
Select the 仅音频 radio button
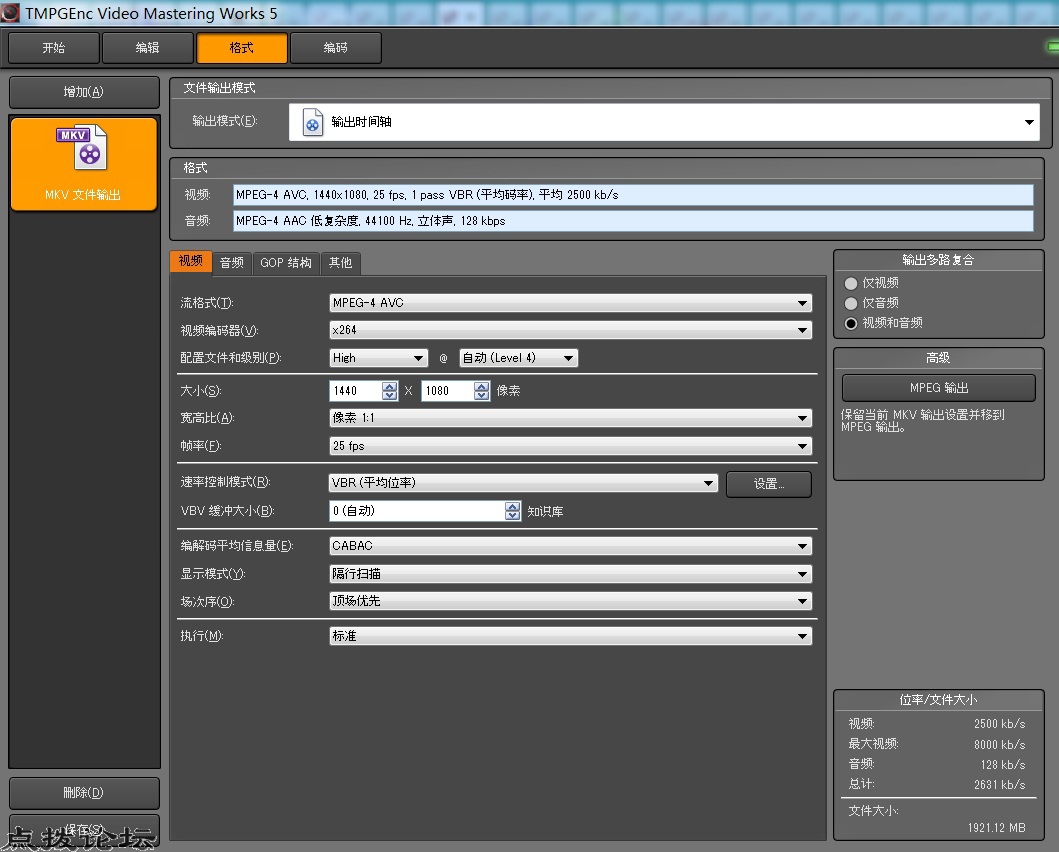851,304
